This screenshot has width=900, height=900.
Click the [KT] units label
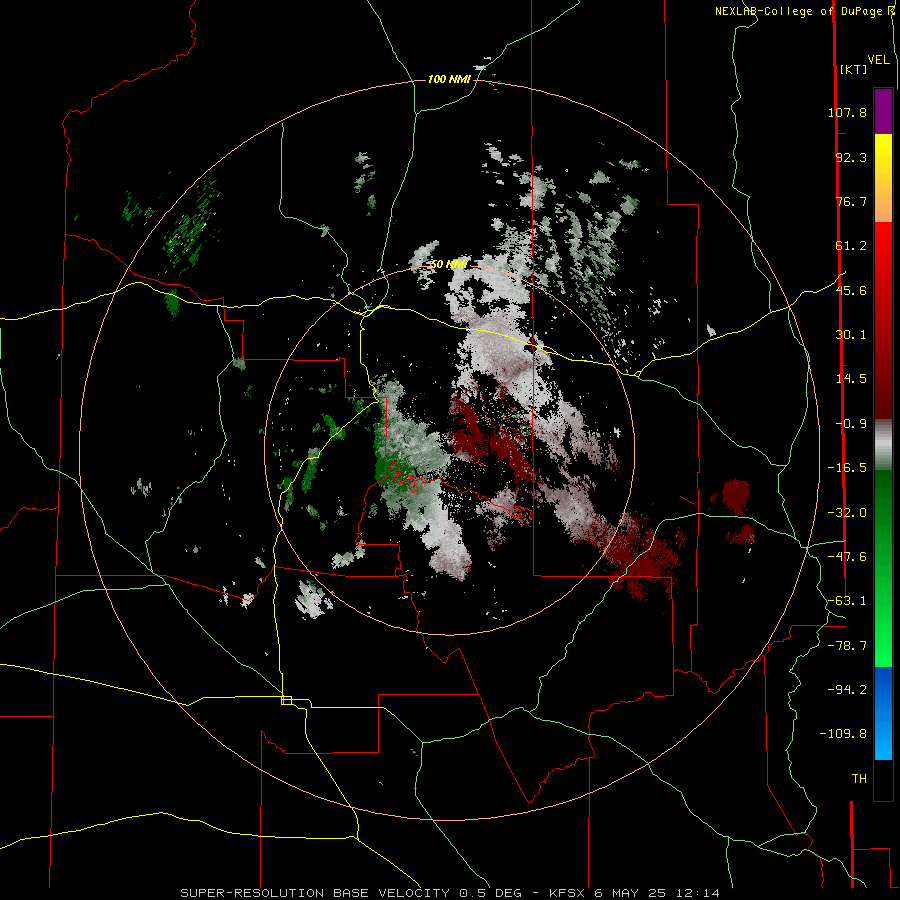[854, 69]
